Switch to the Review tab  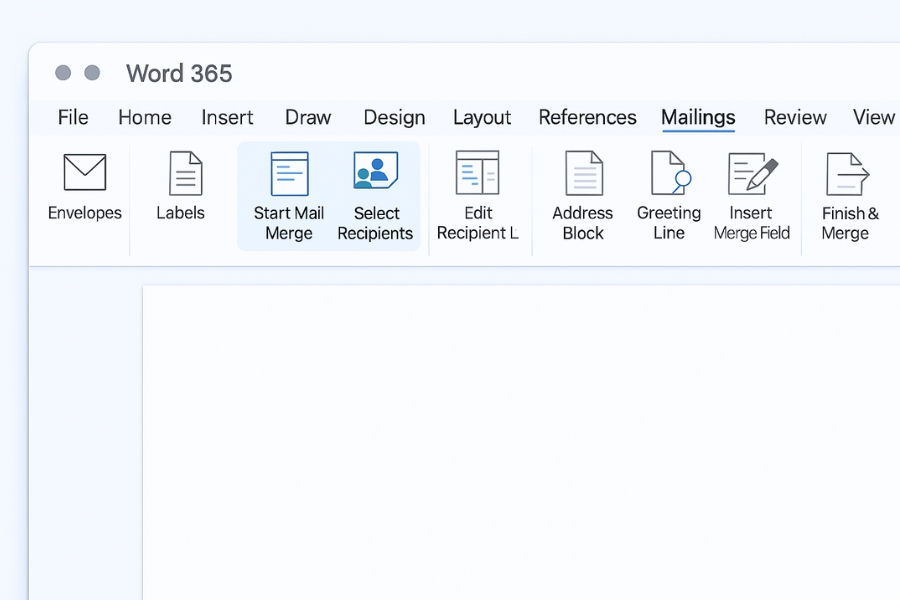coord(795,117)
